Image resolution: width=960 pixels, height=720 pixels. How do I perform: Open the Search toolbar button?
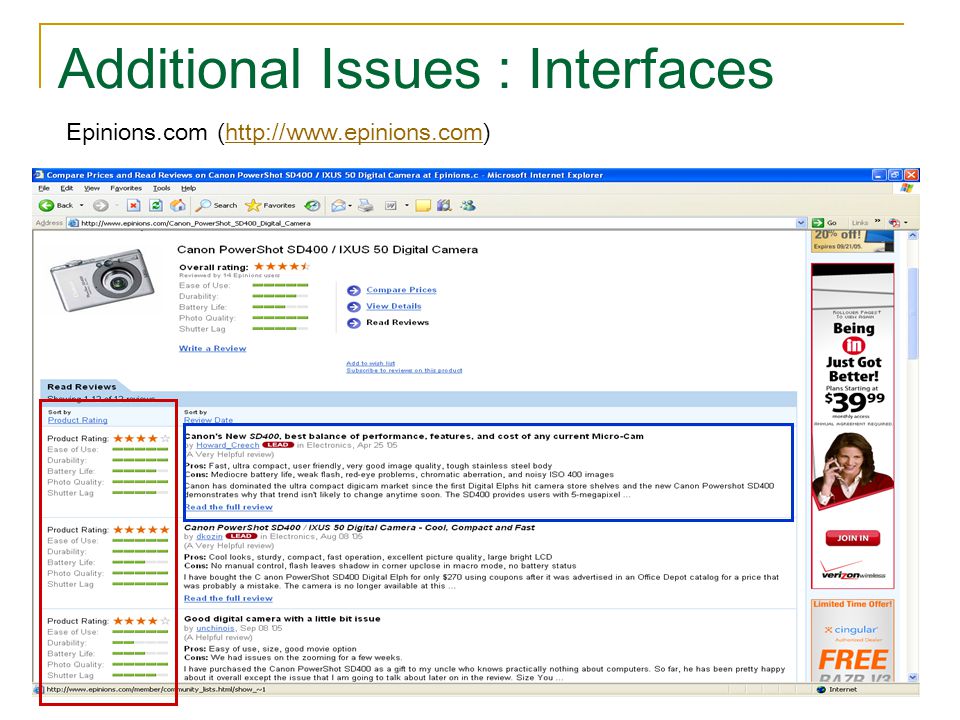click(x=217, y=206)
